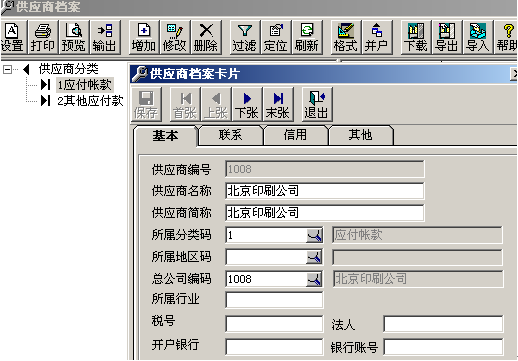Go to 下张 next record

click(x=247, y=104)
